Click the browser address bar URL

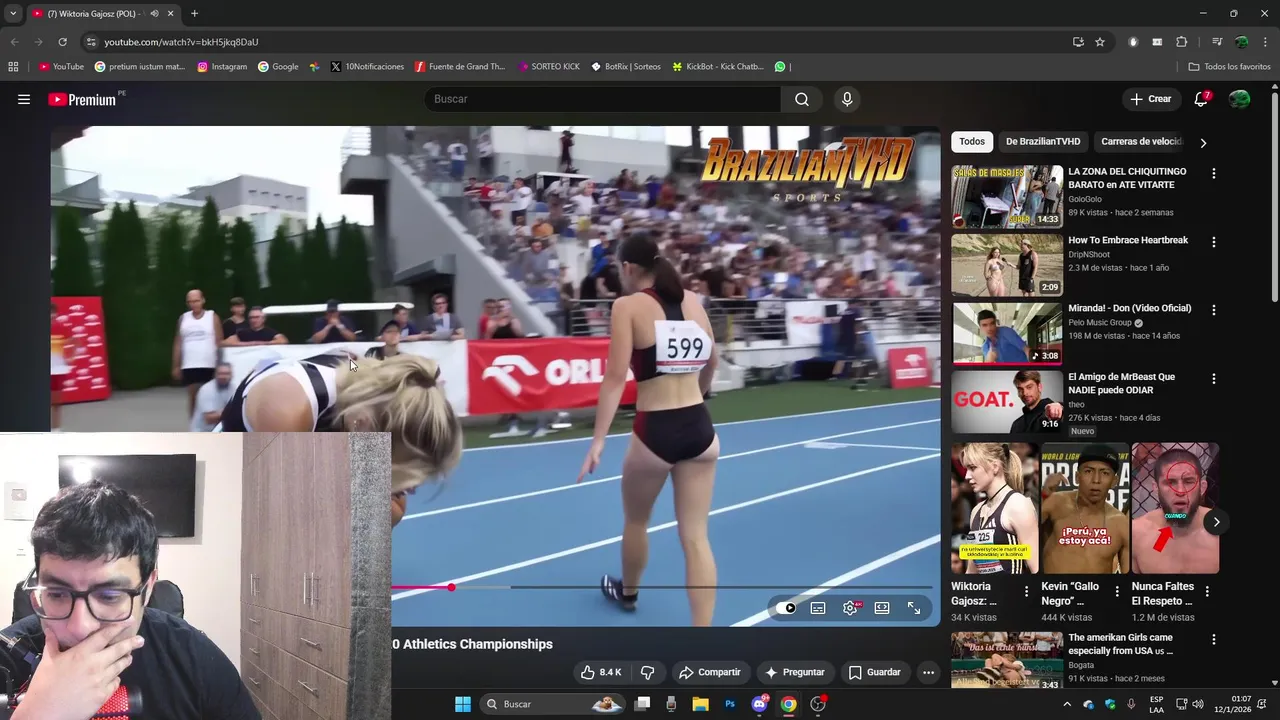181,42
